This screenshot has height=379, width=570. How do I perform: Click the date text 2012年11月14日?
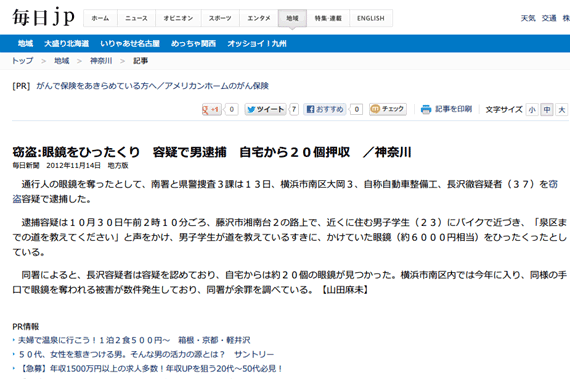[x=73, y=166]
